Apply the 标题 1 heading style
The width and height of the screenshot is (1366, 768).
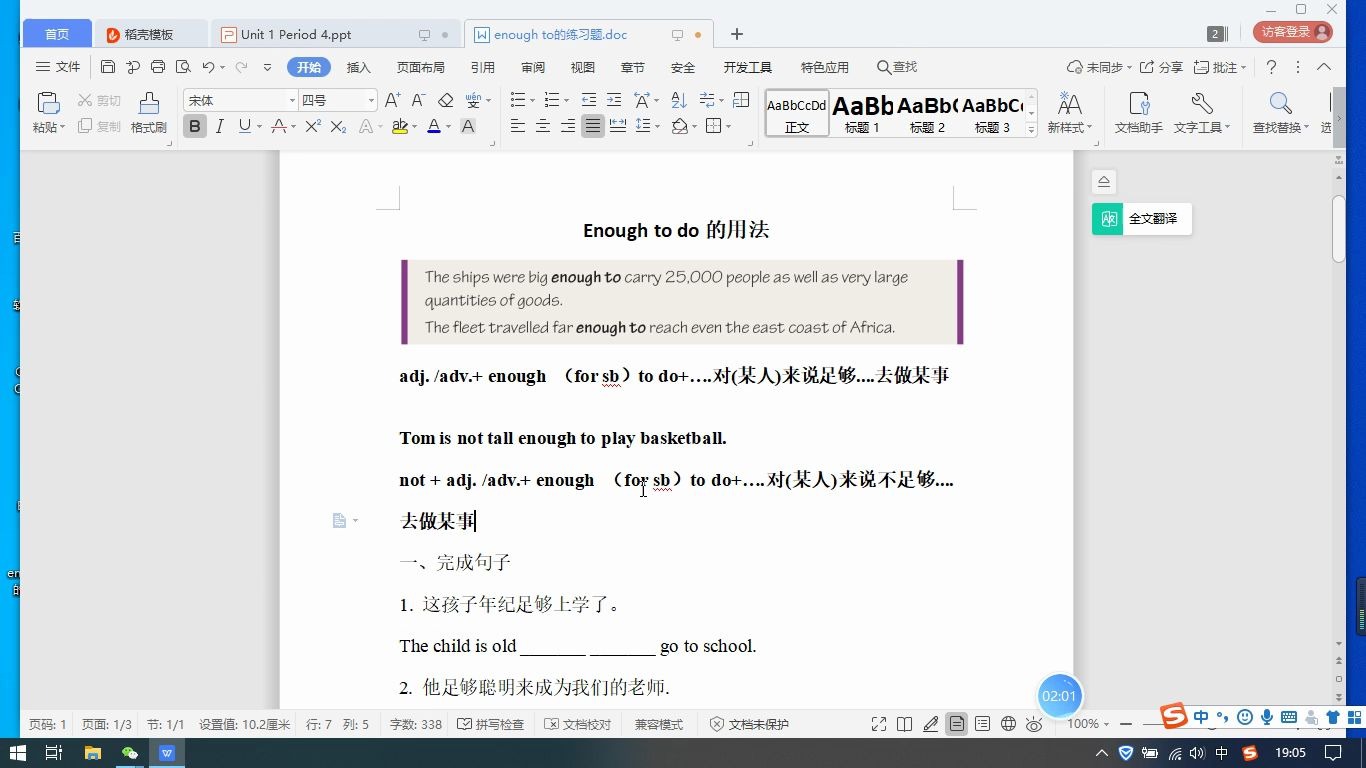point(862,113)
